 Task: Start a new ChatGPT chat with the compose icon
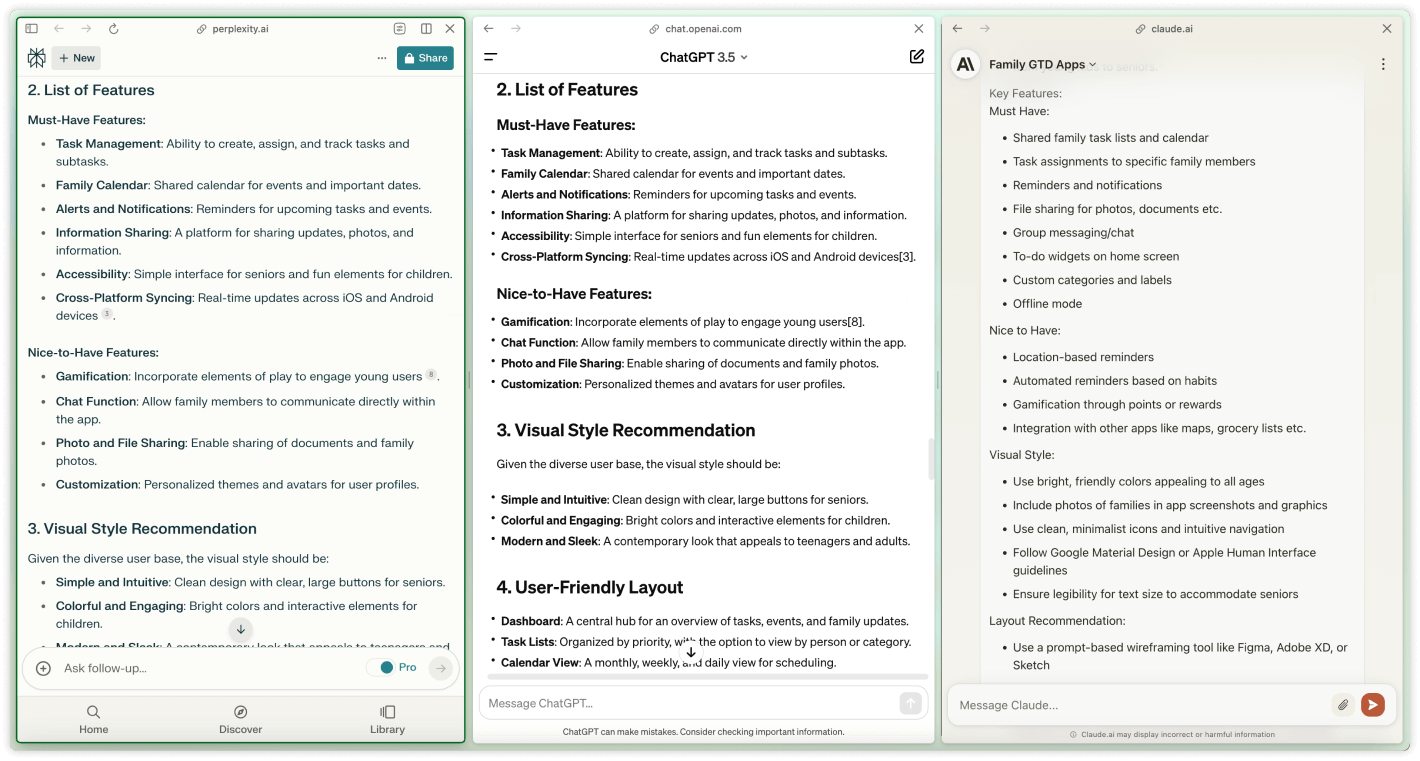[x=917, y=57]
